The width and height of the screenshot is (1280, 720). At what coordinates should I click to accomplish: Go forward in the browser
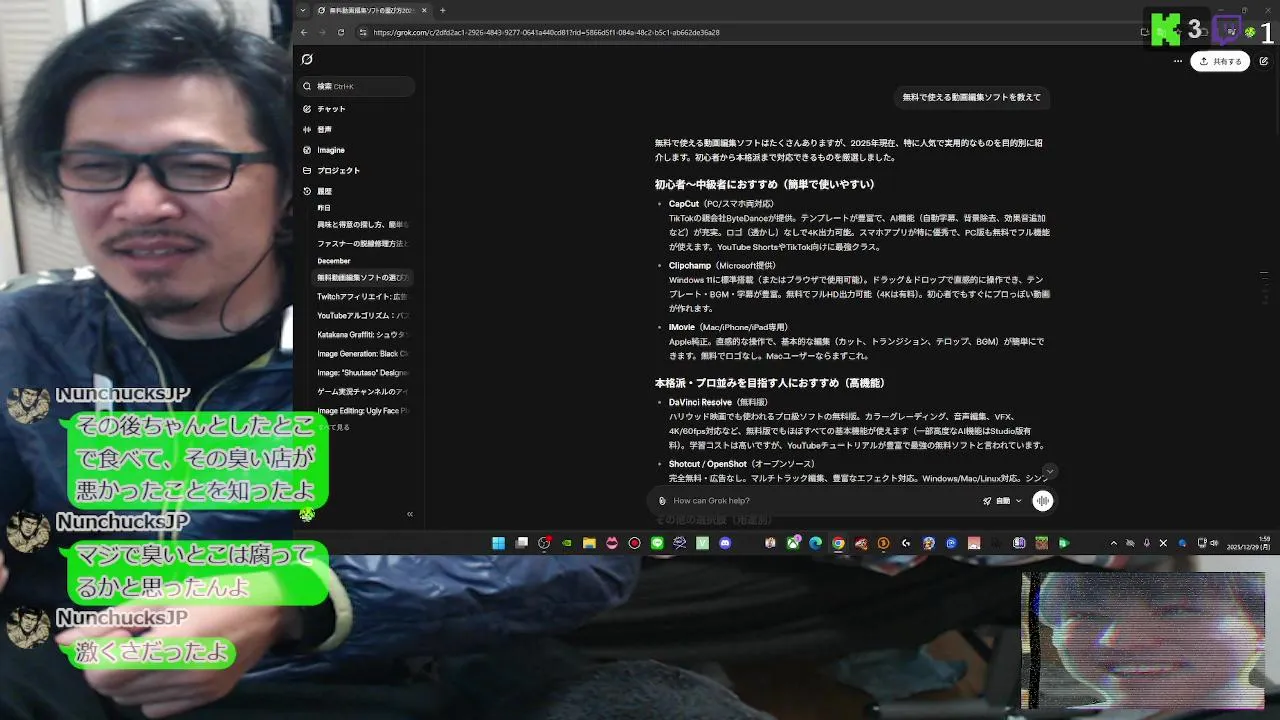click(x=322, y=32)
